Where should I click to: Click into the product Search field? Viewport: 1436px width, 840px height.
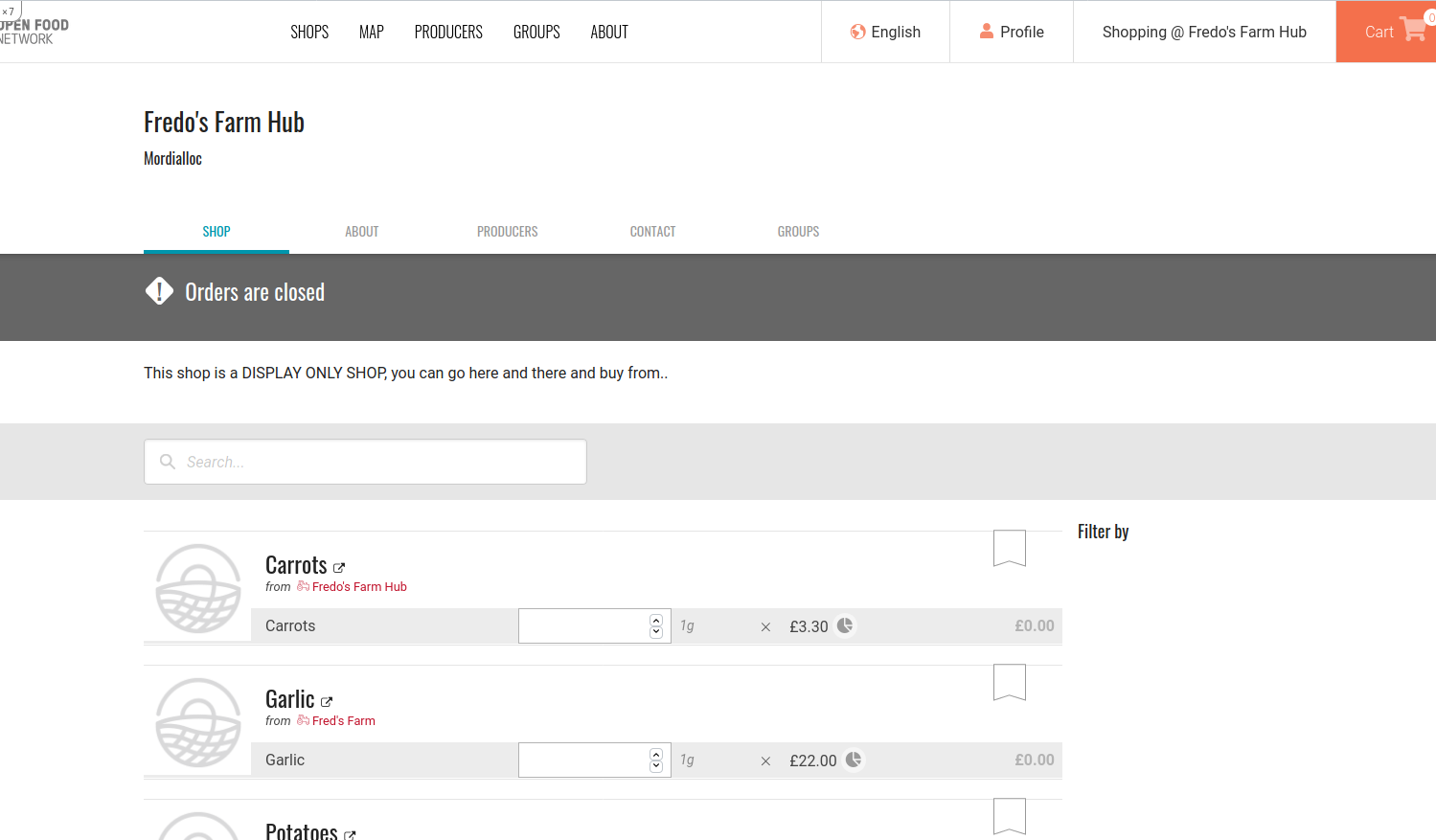pos(365,462)
